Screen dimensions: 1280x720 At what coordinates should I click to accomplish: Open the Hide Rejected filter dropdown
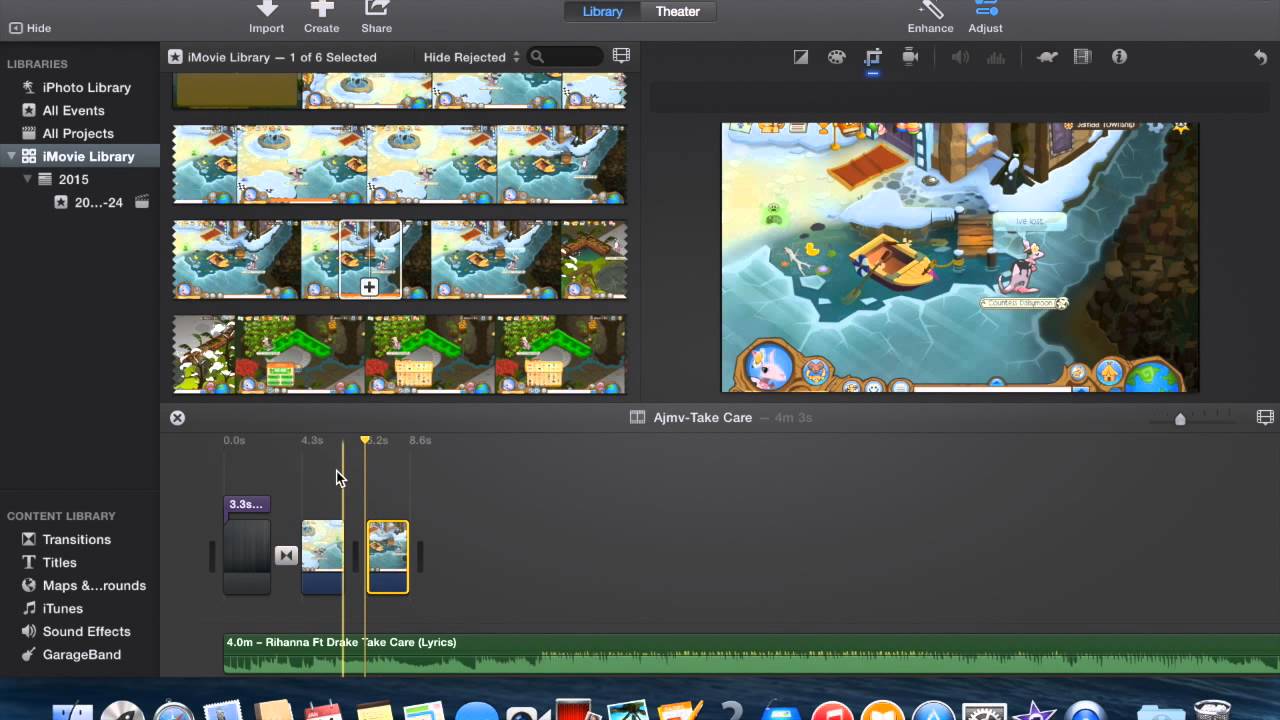click(469, 57)
